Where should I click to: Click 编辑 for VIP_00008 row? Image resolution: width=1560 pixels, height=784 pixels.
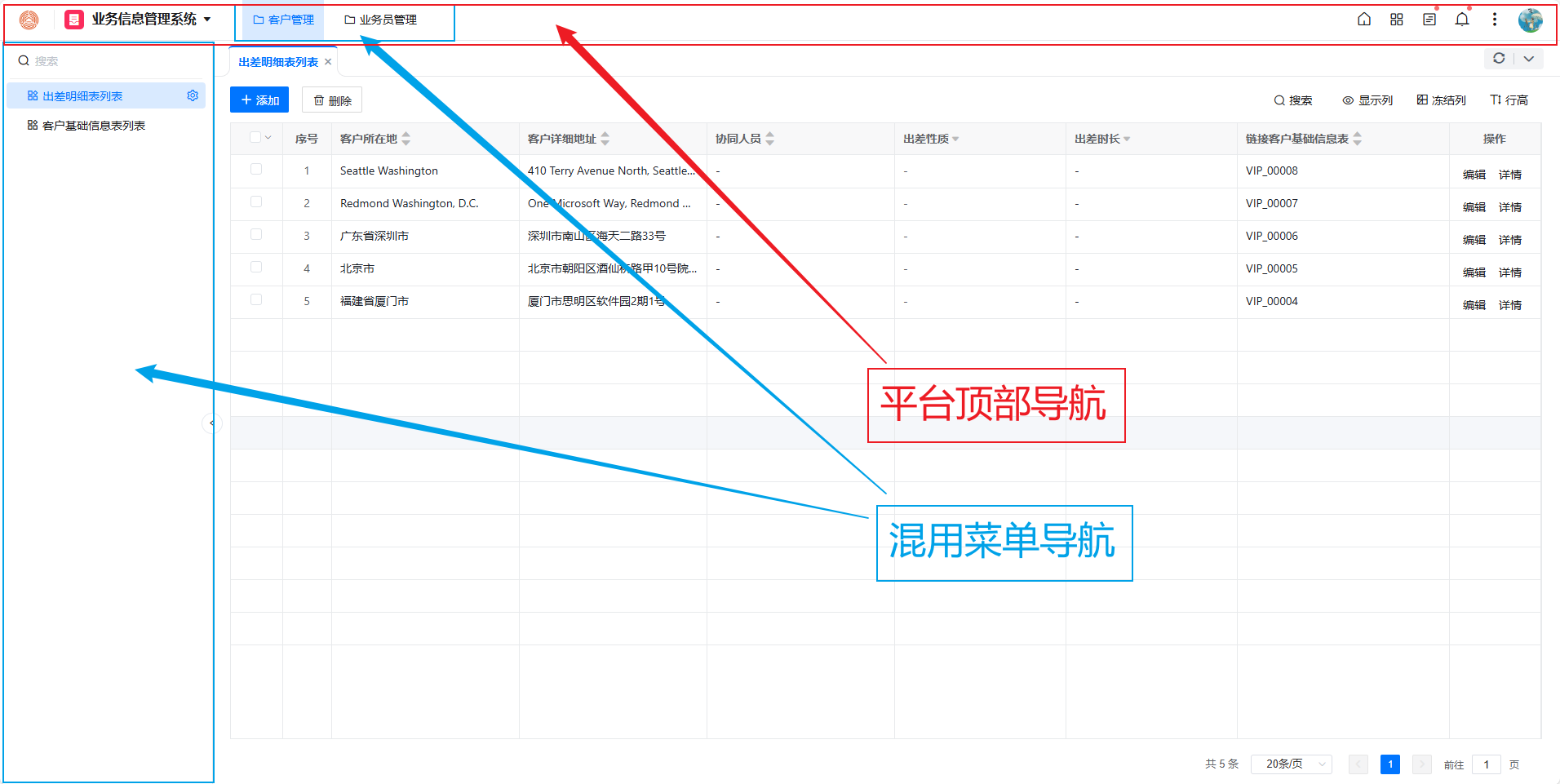tap(1474, 175)
